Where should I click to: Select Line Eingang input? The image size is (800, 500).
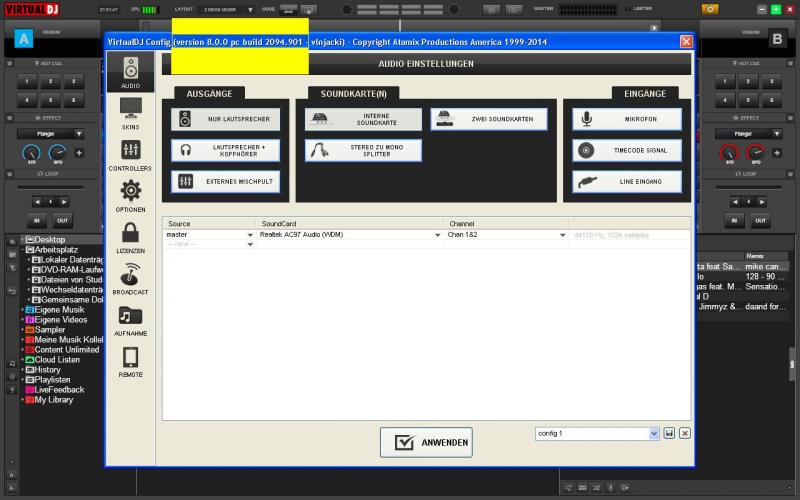[x=627, y=182]
